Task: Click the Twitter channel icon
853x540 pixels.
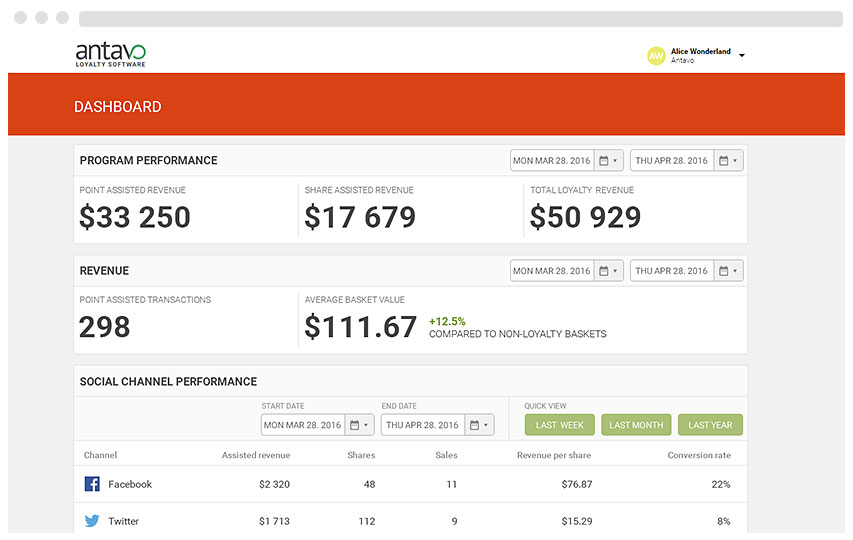Action: (x=92, y=521)
